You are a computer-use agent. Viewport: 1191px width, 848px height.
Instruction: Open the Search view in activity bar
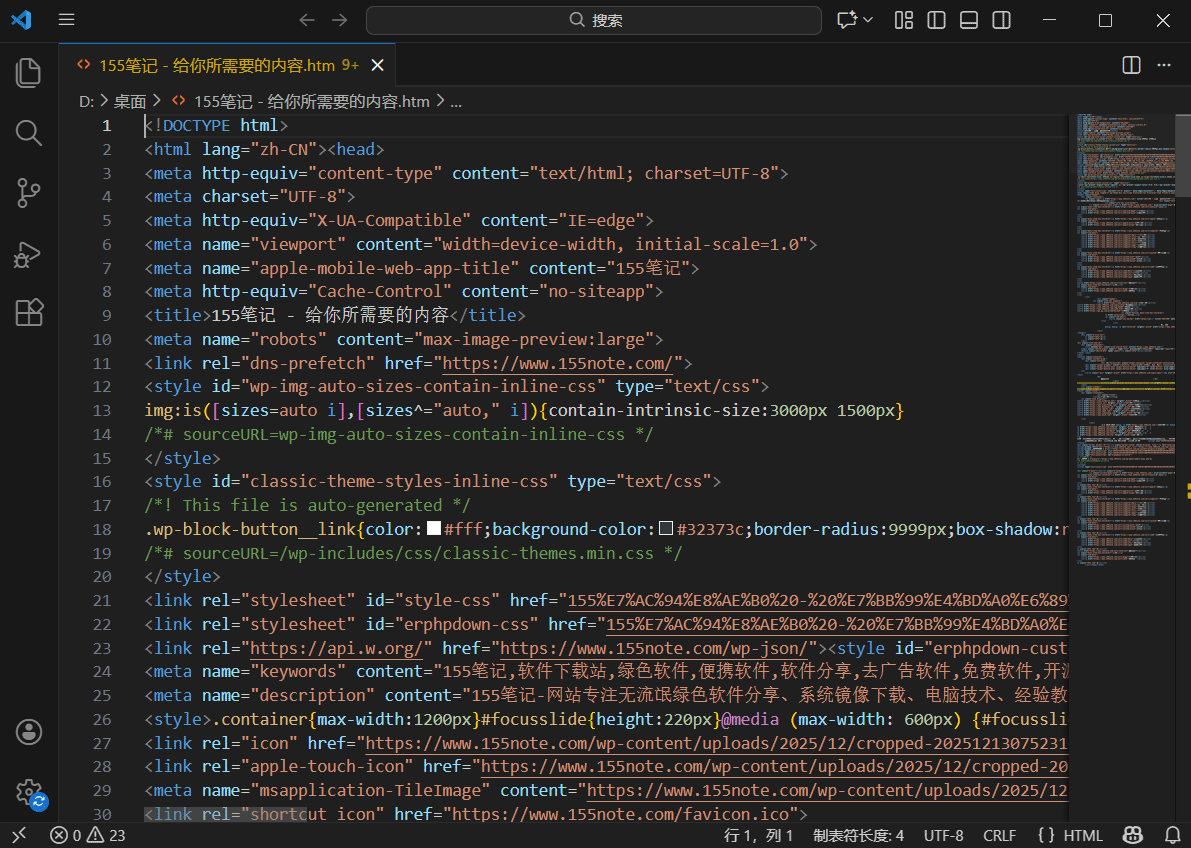coord(29,132)
